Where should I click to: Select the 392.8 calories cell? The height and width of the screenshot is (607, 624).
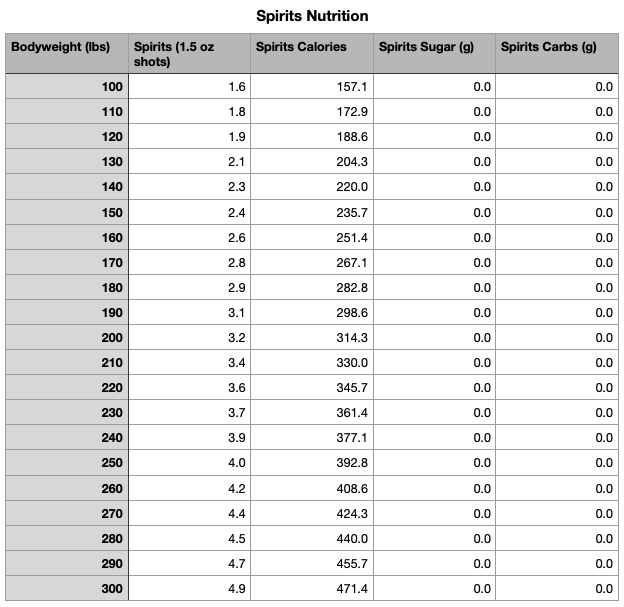point(312,463)
